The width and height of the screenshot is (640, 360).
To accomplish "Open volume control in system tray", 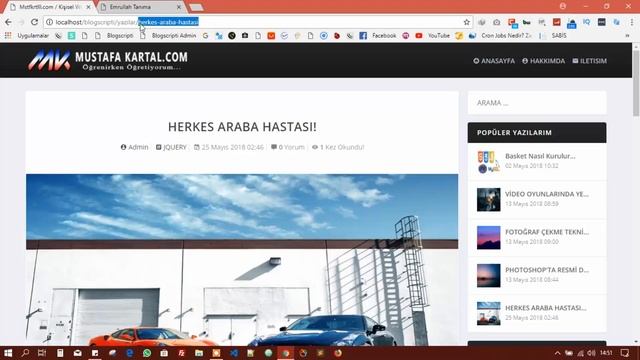I will tap(591, 353).
